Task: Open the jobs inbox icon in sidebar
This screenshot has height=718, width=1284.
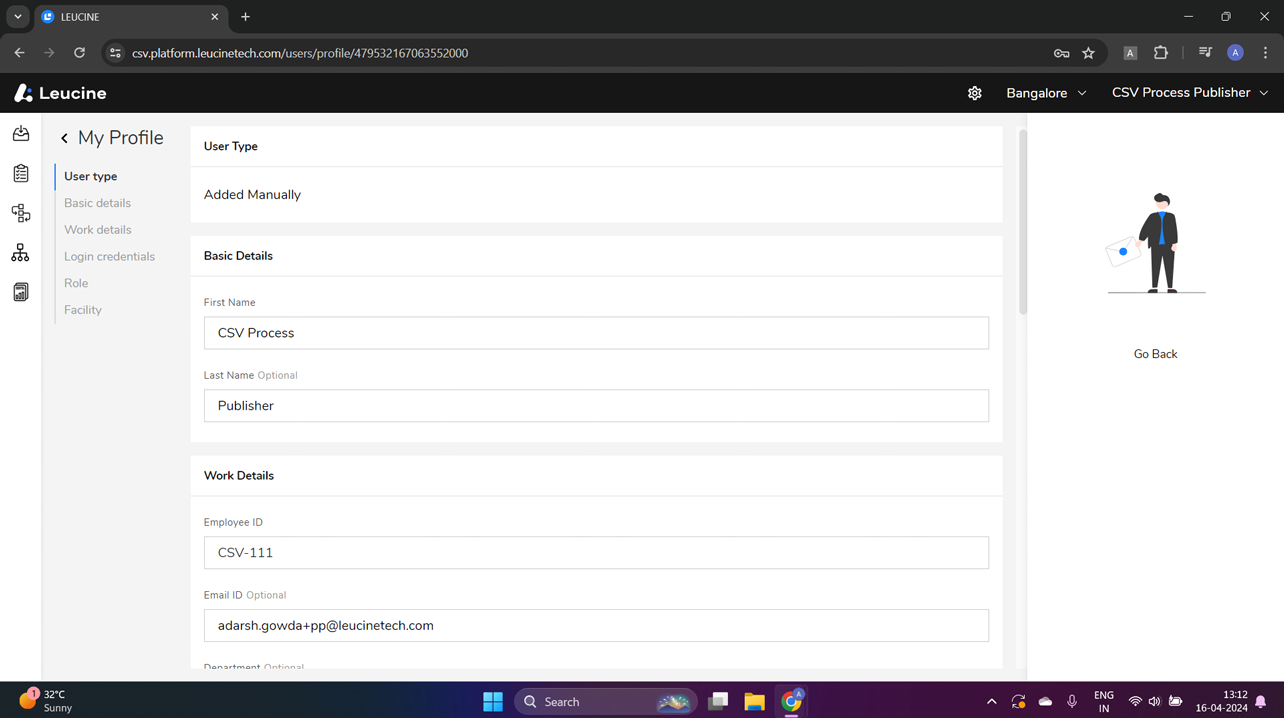Action: coord(21,133)
